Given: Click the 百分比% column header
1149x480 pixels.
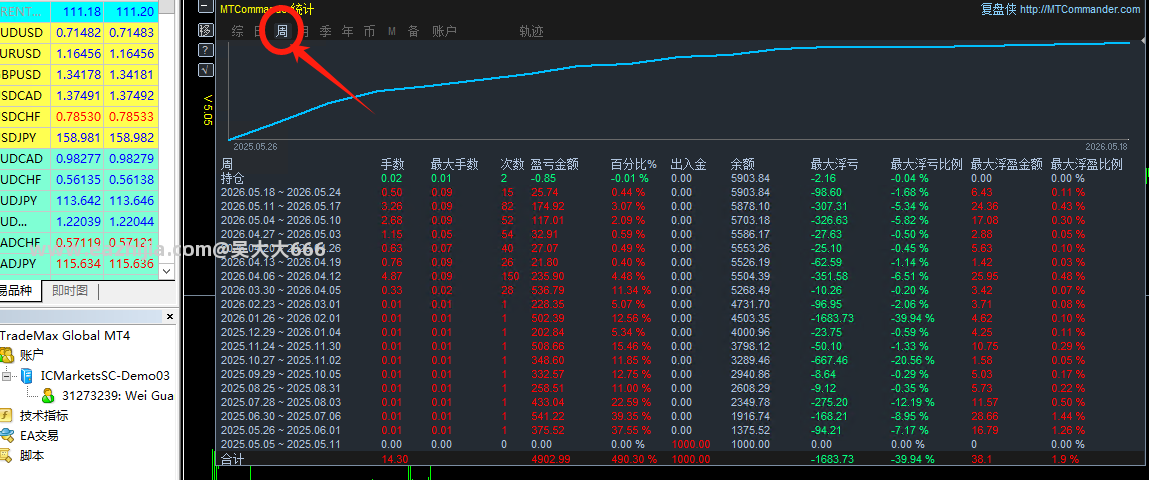Looking at the screenshot, I should (634, 164).
